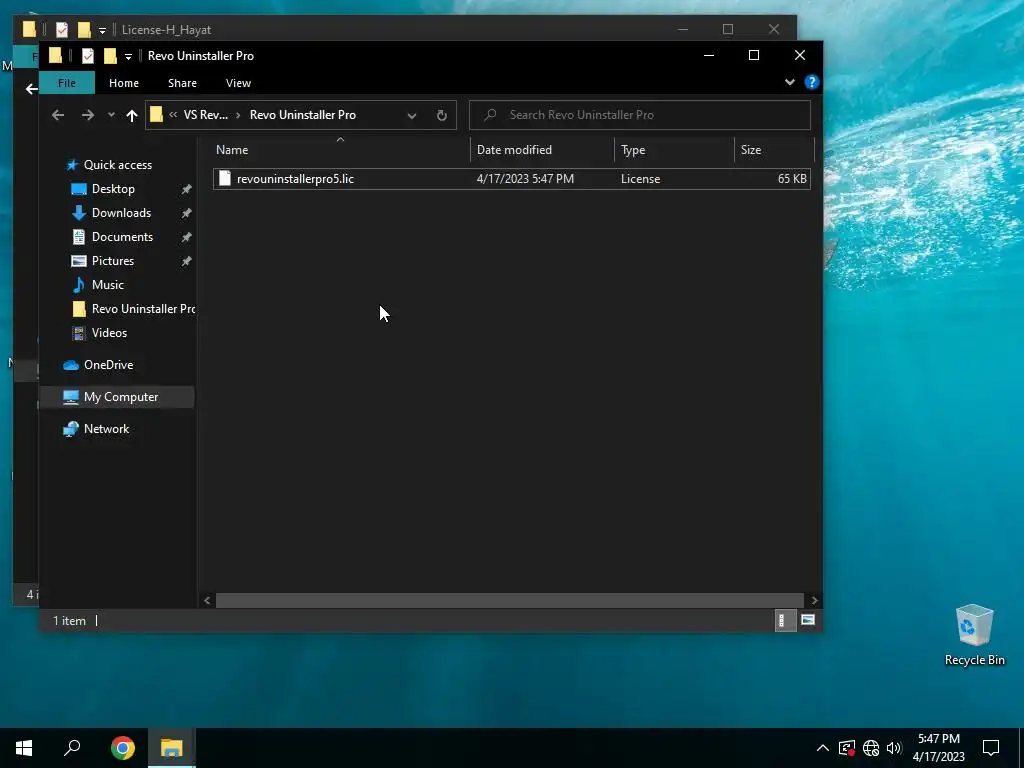Image resolution: width=1024 pixels, height=768 pixels.
Task: Click the VS Rev... breadcrumb segment
Action: pos(206,115)
